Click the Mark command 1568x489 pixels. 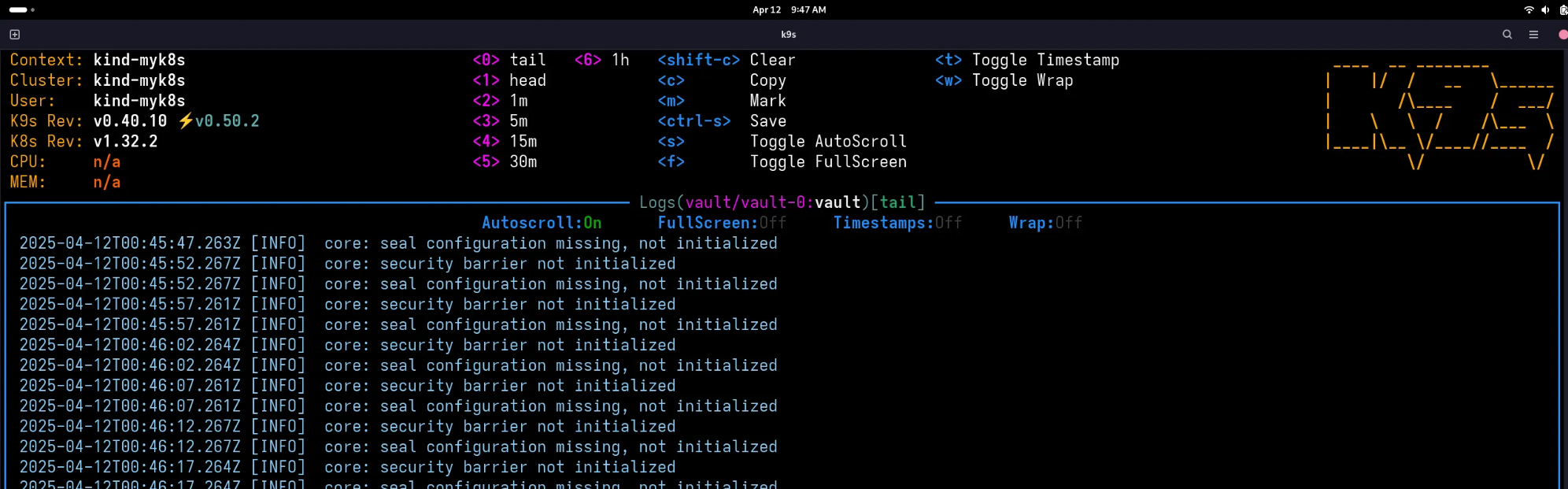(x=722, y=101)
